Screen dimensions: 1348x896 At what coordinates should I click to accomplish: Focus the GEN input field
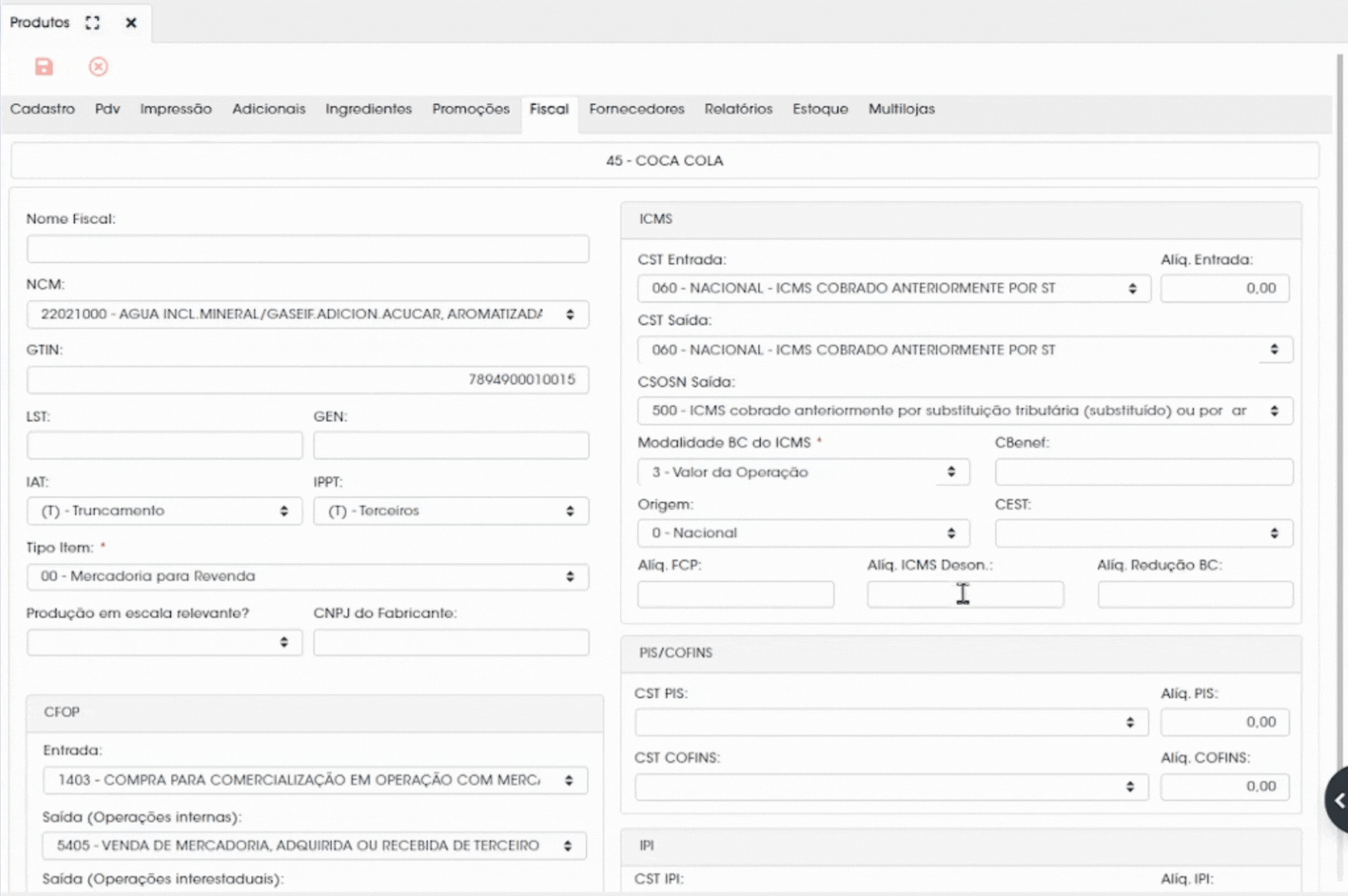(x=451, y=445)
